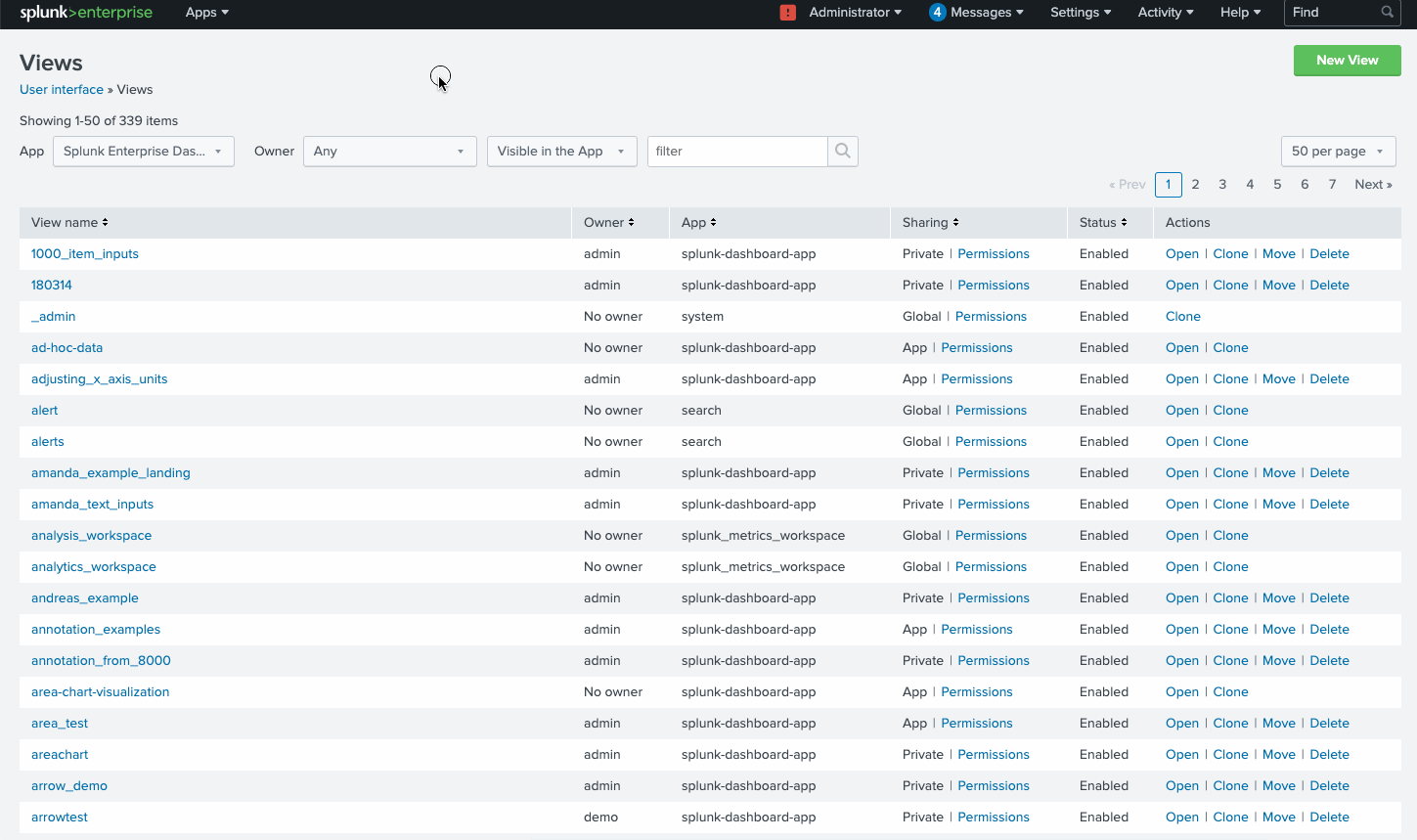The height and width of the screenshot is (840, 1417).
Task: Click the Splunk Enterprise logo
Action: coord(86,13)
